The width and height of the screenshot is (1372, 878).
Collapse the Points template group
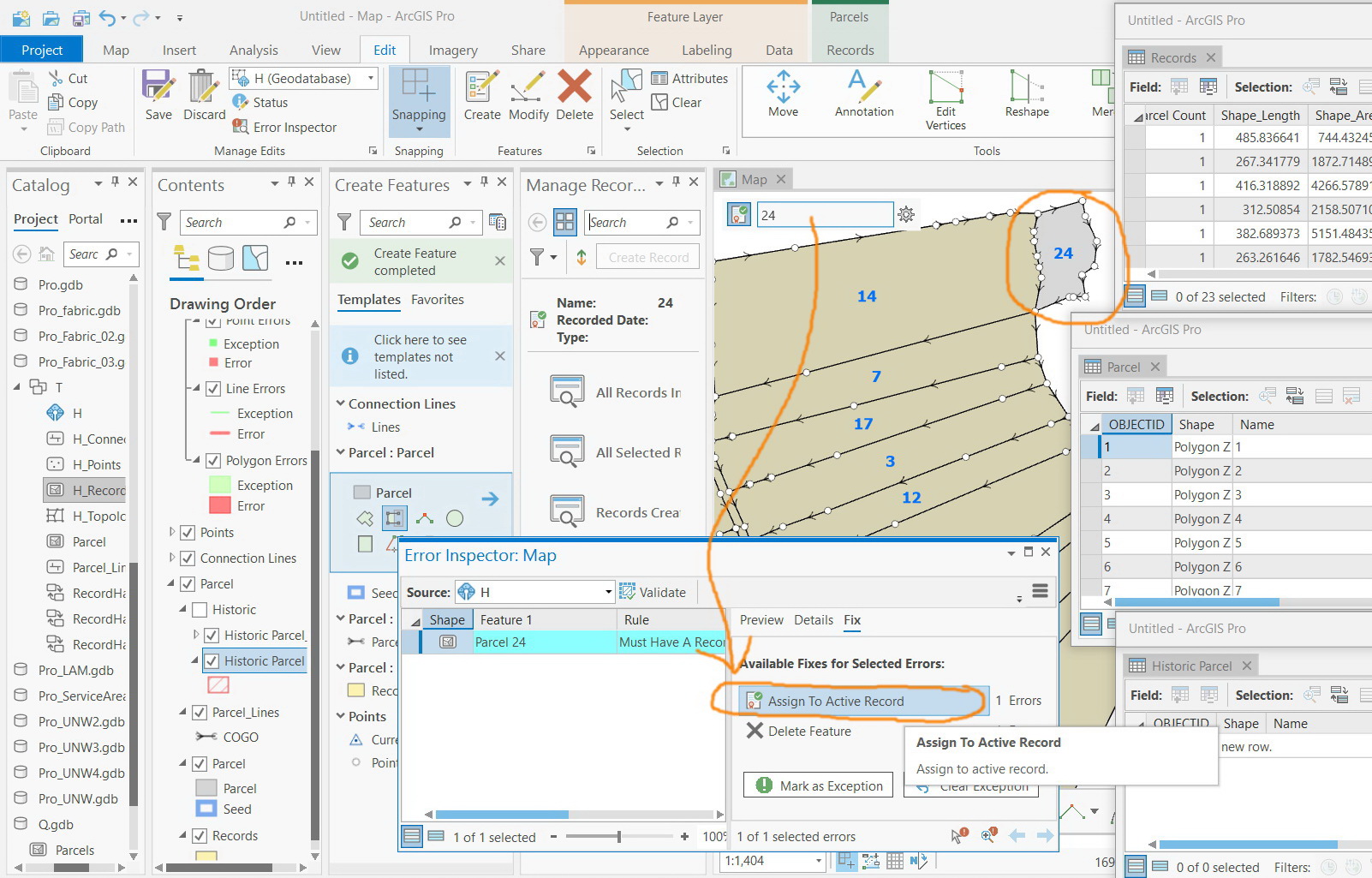pyautogui.click(x=341, y=716)
